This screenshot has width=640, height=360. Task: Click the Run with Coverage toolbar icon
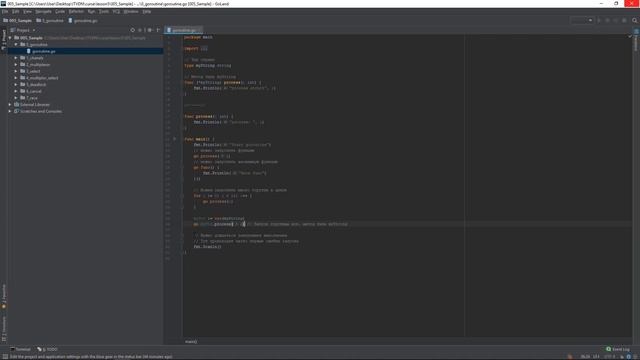coord(616,20)
